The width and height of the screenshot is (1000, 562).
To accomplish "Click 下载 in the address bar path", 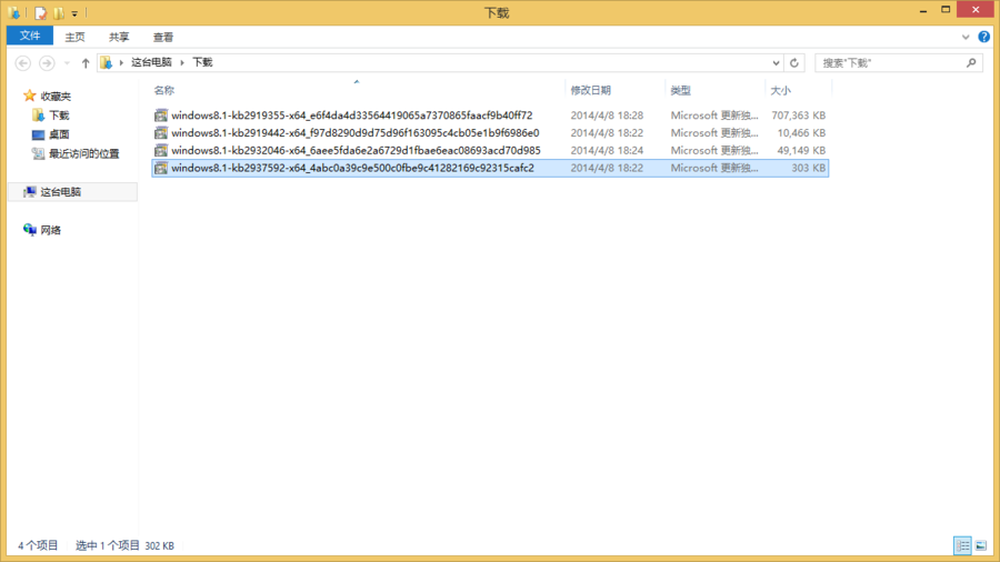I will point(203,62).
